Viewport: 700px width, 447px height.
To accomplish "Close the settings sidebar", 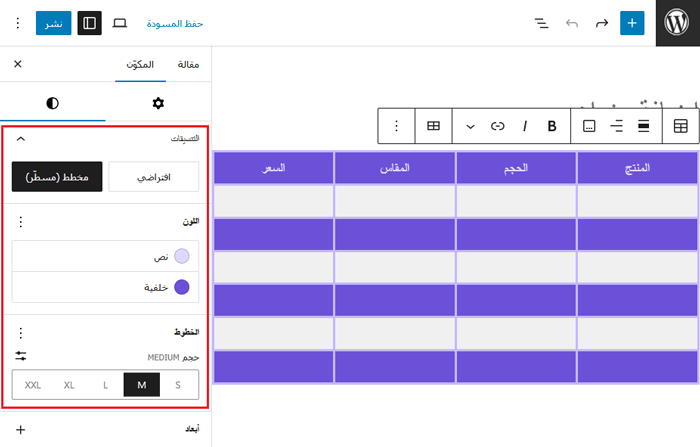I will [17, 64].
